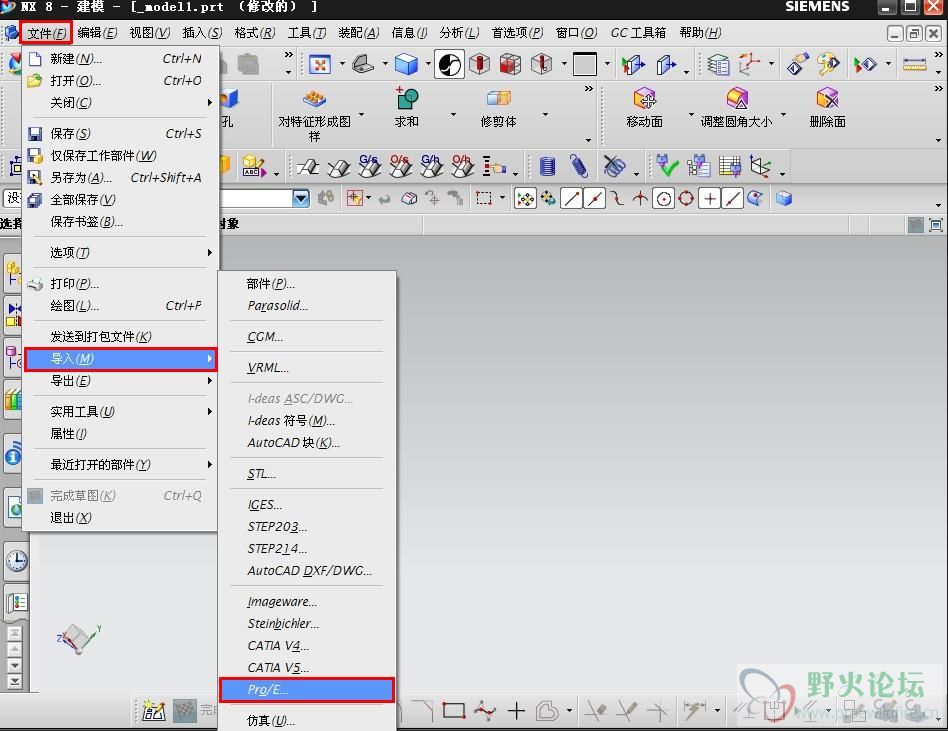The width and height of the screenshot is (948, 731).
Task: Click the black and white circle icon
Action: click(x=449, y=65)
